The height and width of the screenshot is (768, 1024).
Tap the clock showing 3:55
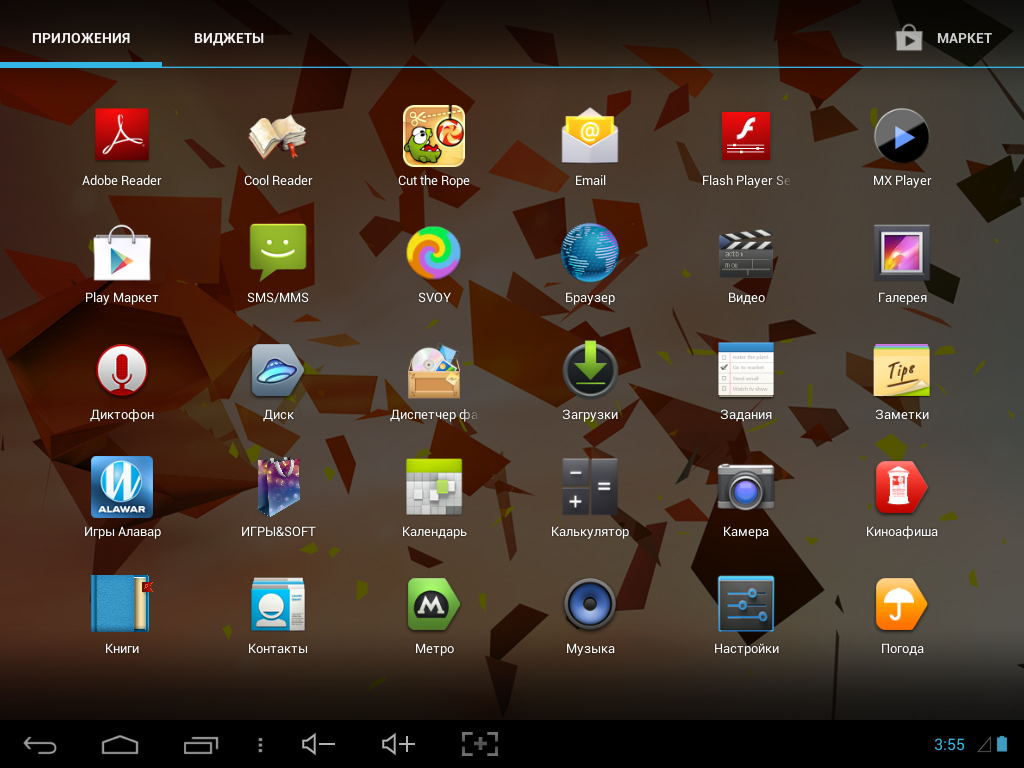coord(949,745)
